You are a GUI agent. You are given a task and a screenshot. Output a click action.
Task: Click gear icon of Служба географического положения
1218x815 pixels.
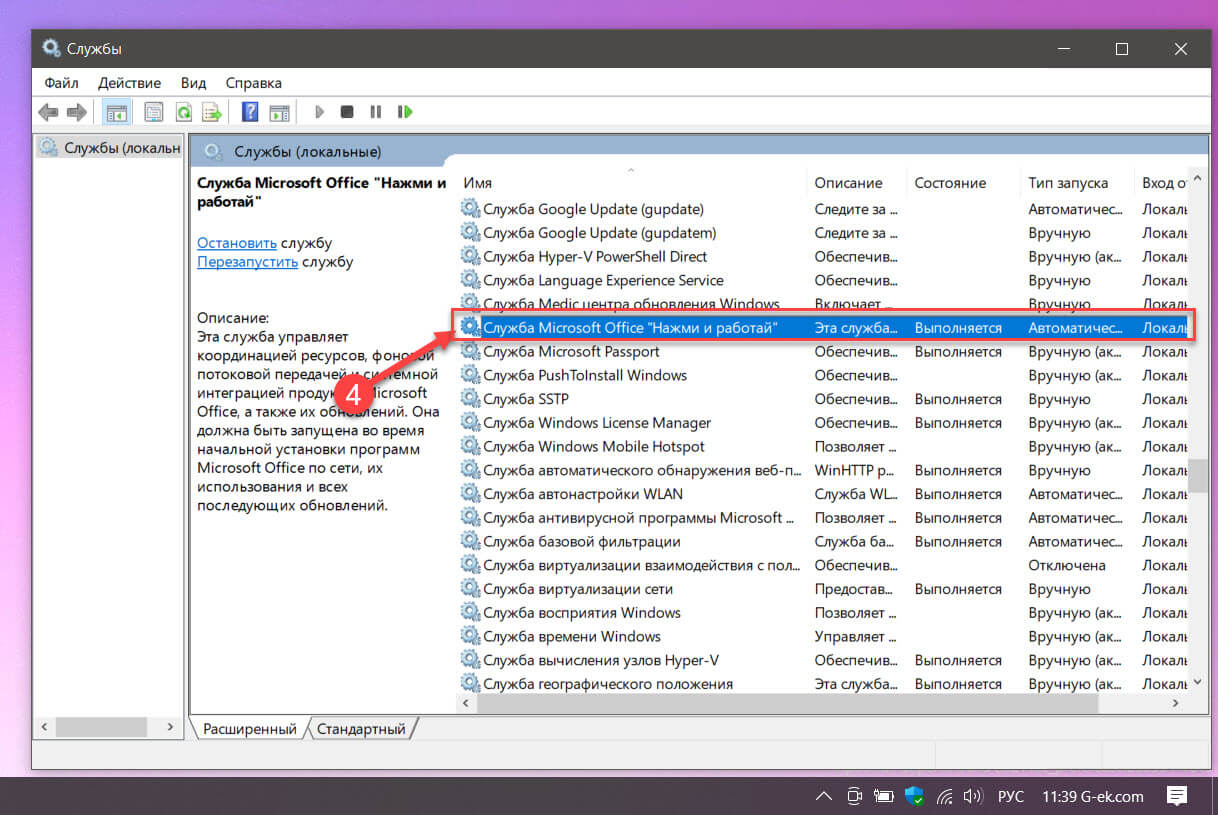(470, 684)
